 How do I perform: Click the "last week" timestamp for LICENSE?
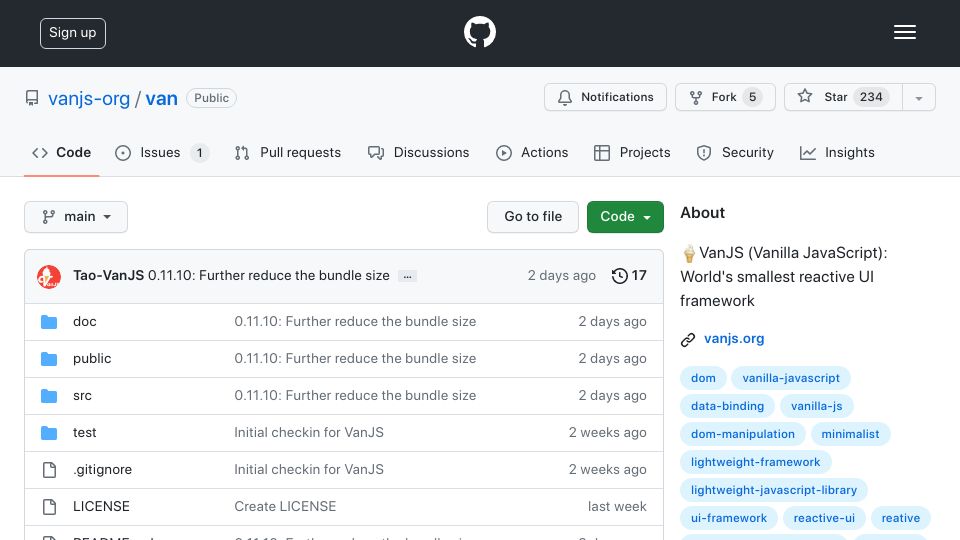click(x=617, y=506)
